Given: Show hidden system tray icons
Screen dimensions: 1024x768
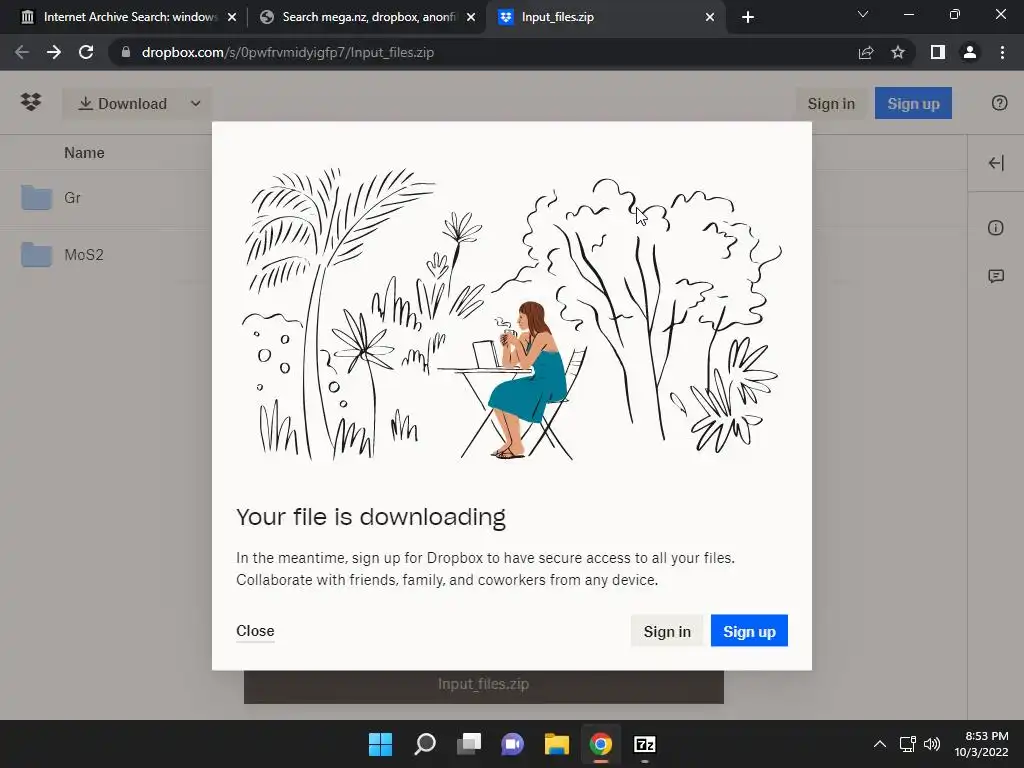Looking at the screenshot, I should (x=880, y=744).
